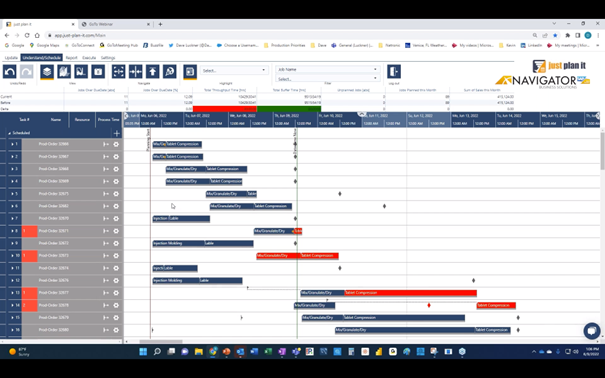The height and width of the screenshot is (378, 605).
Task: Click the bookmark star in address bar
Action: coord(555,35)
